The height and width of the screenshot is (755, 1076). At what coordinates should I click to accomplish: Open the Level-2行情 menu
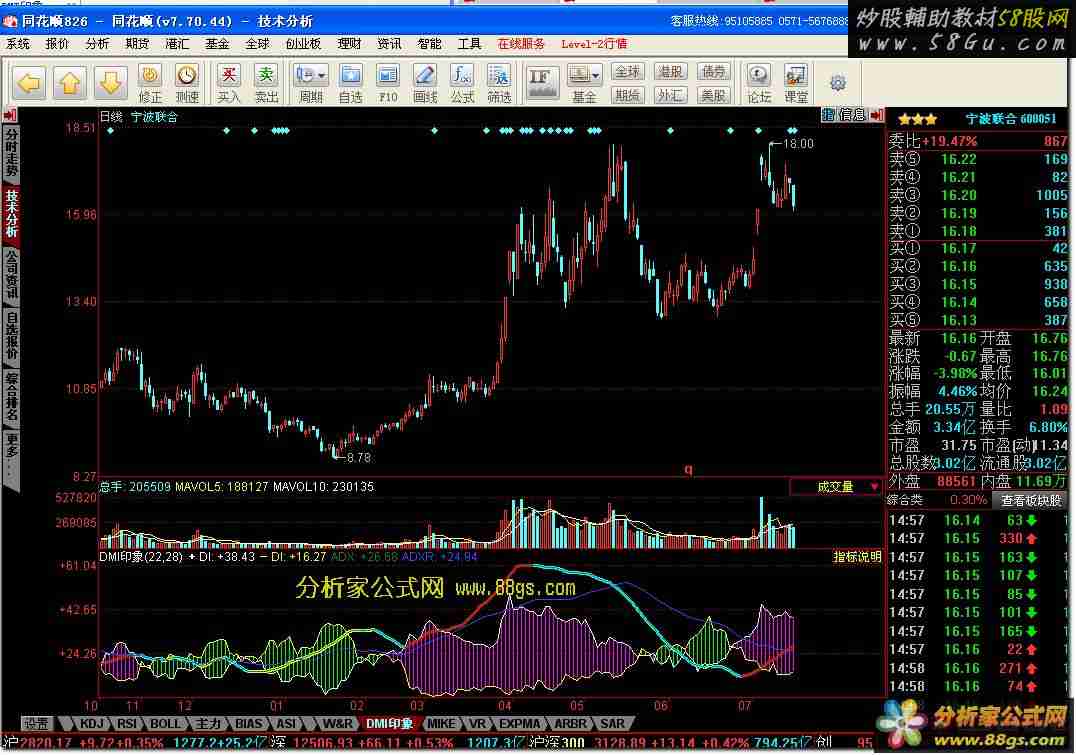click(594, 44)
